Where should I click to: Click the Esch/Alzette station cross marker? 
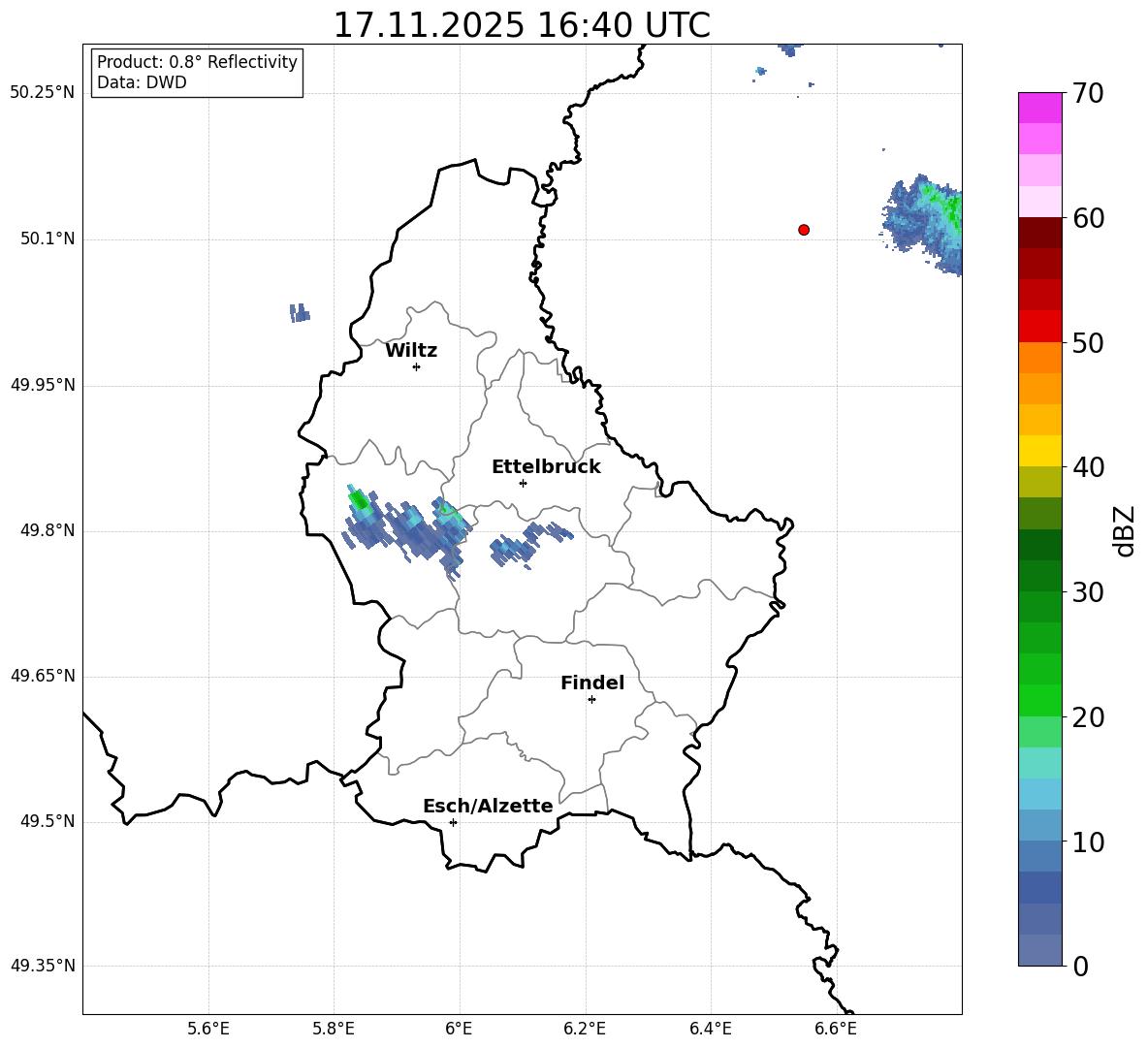[453, 822]
